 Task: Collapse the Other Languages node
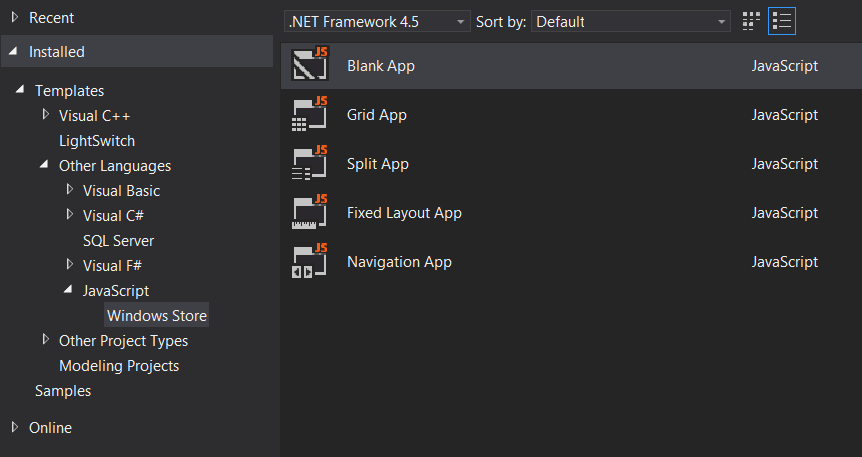(x=45, y=166)
